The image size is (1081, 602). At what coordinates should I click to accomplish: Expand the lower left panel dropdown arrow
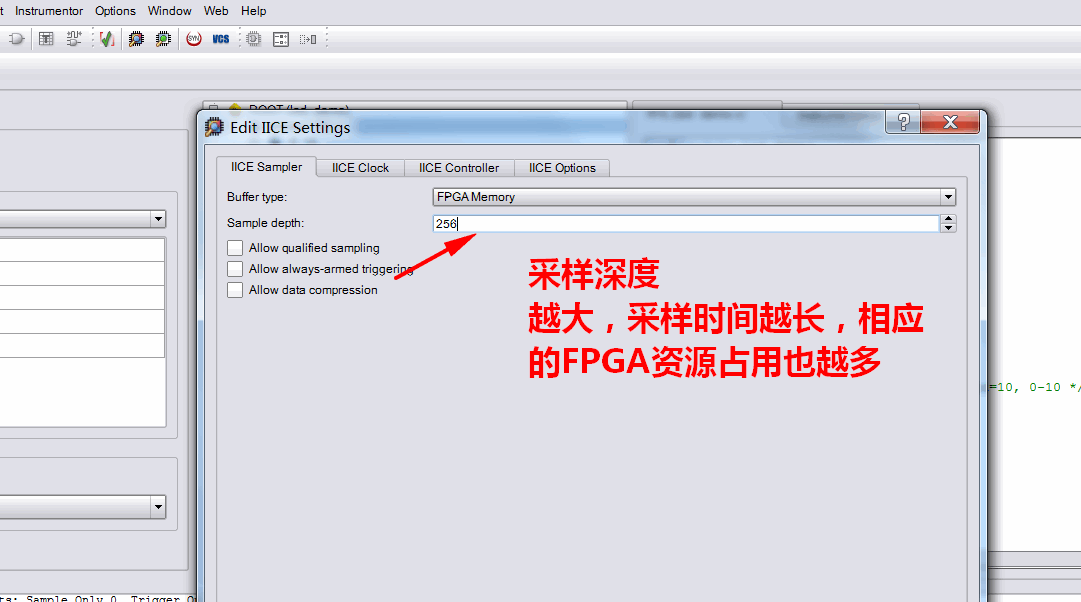tap(159, 507)
